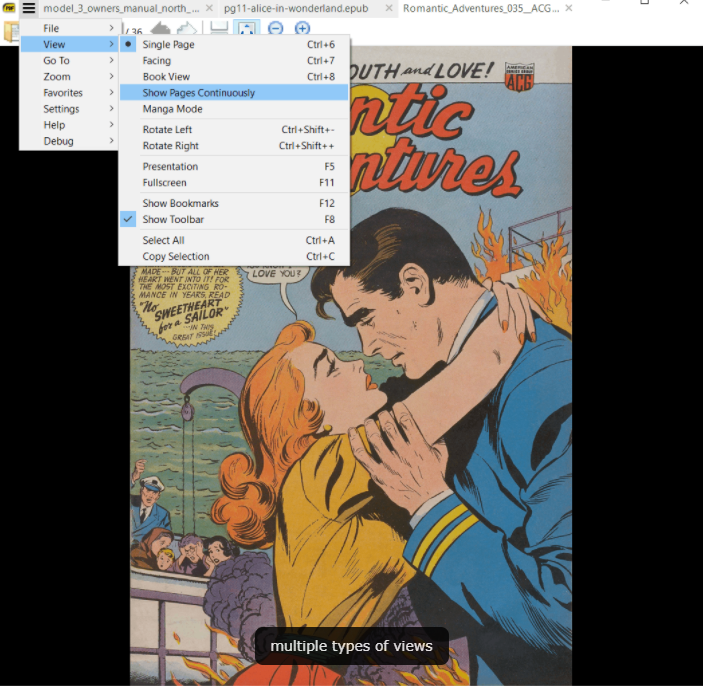Select Book View mode
Image resolution: width=703 pixels, height=686 pixels.
(x=234, y=77)
